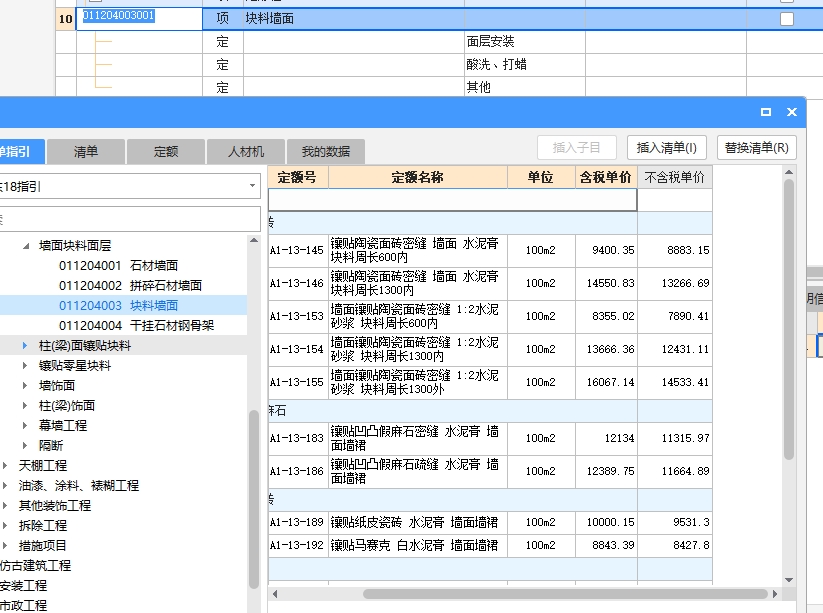
Task: Select 安装工程 in the tree
Action: [x=23, y=585]
